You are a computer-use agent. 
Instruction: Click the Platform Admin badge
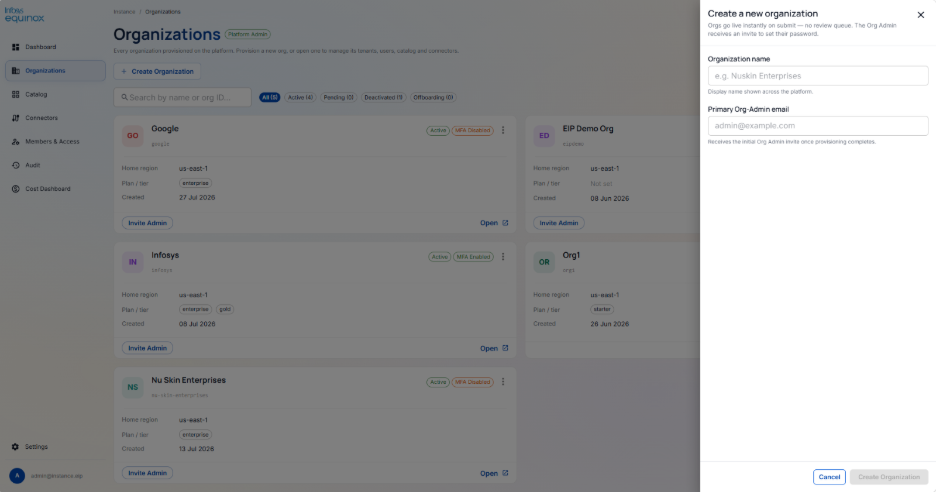[x=248, y=35]
